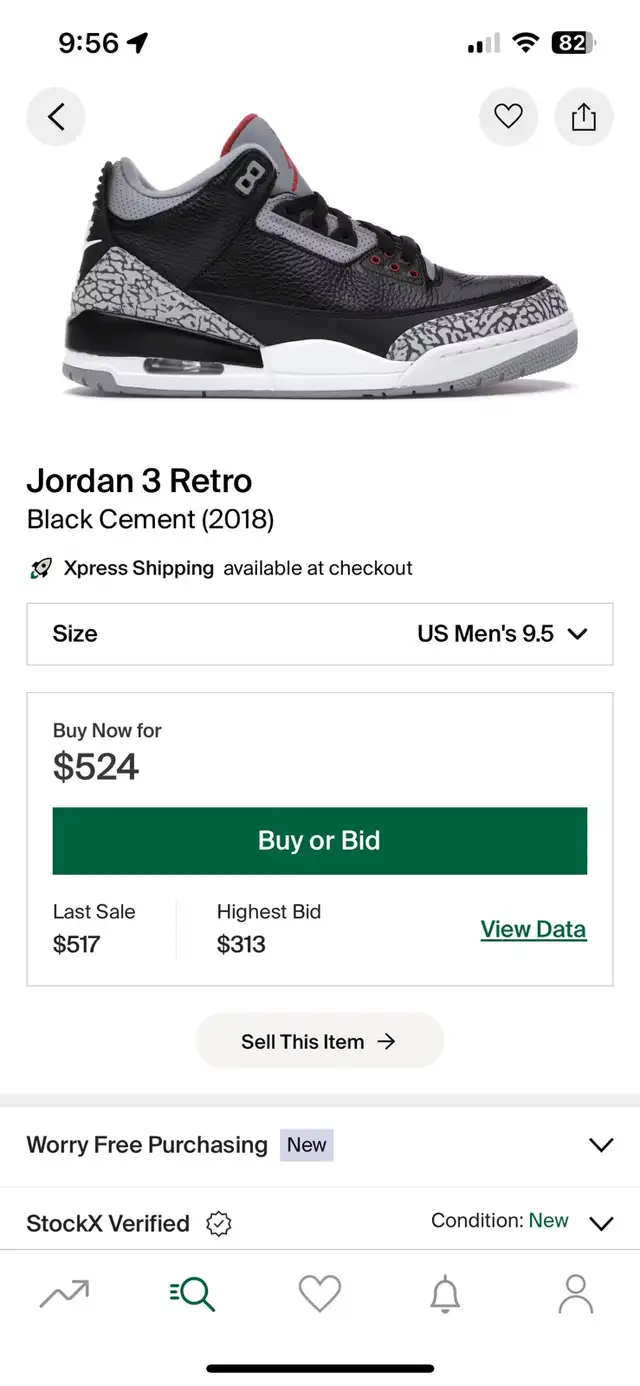Open Favorites via heart icon in bottom bar
The height and width of the screenshot is (1386, 640).
319,1292
